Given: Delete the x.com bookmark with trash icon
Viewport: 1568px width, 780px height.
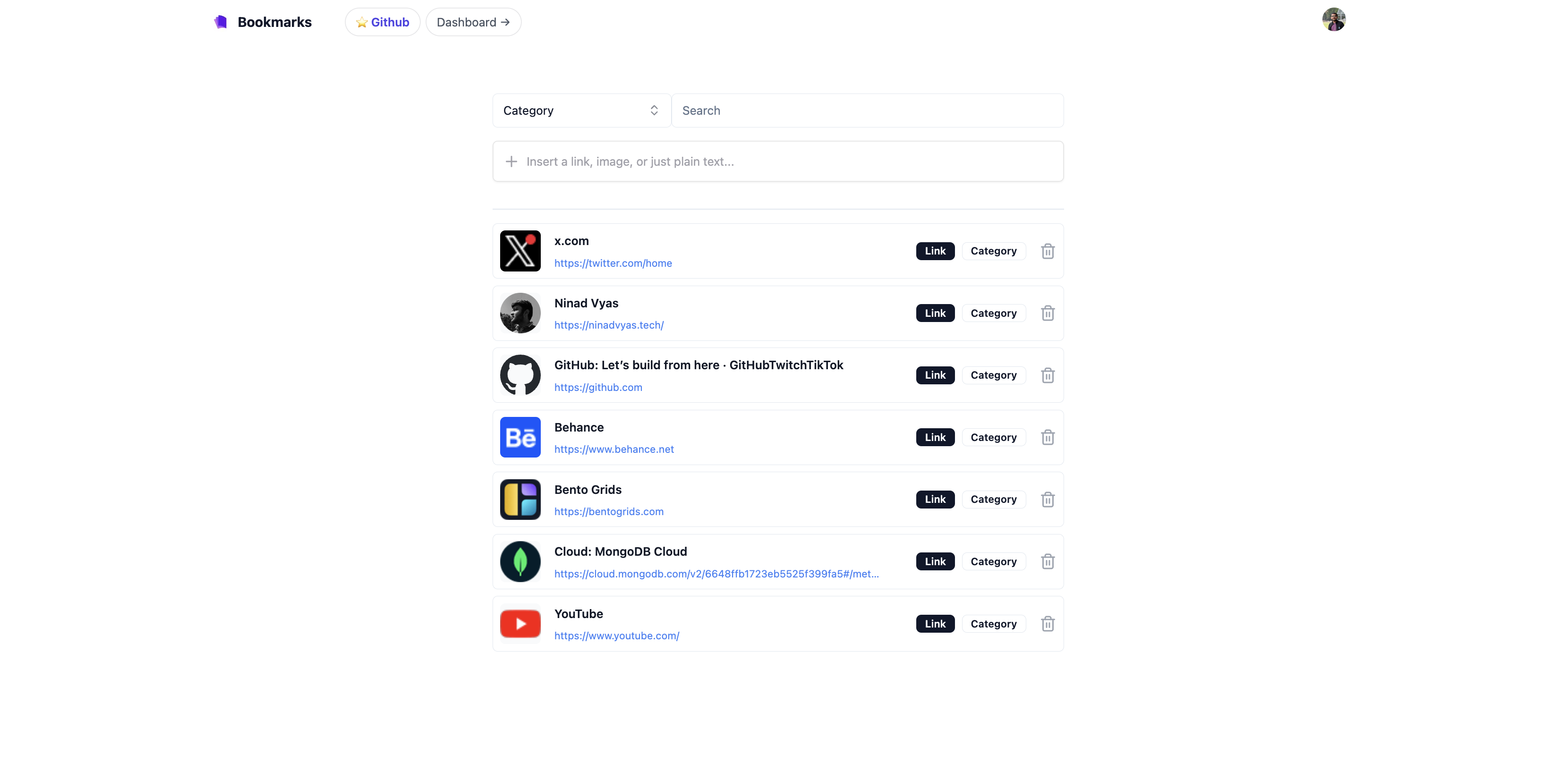Looking at the screenshot, I should pos(1048,251).
